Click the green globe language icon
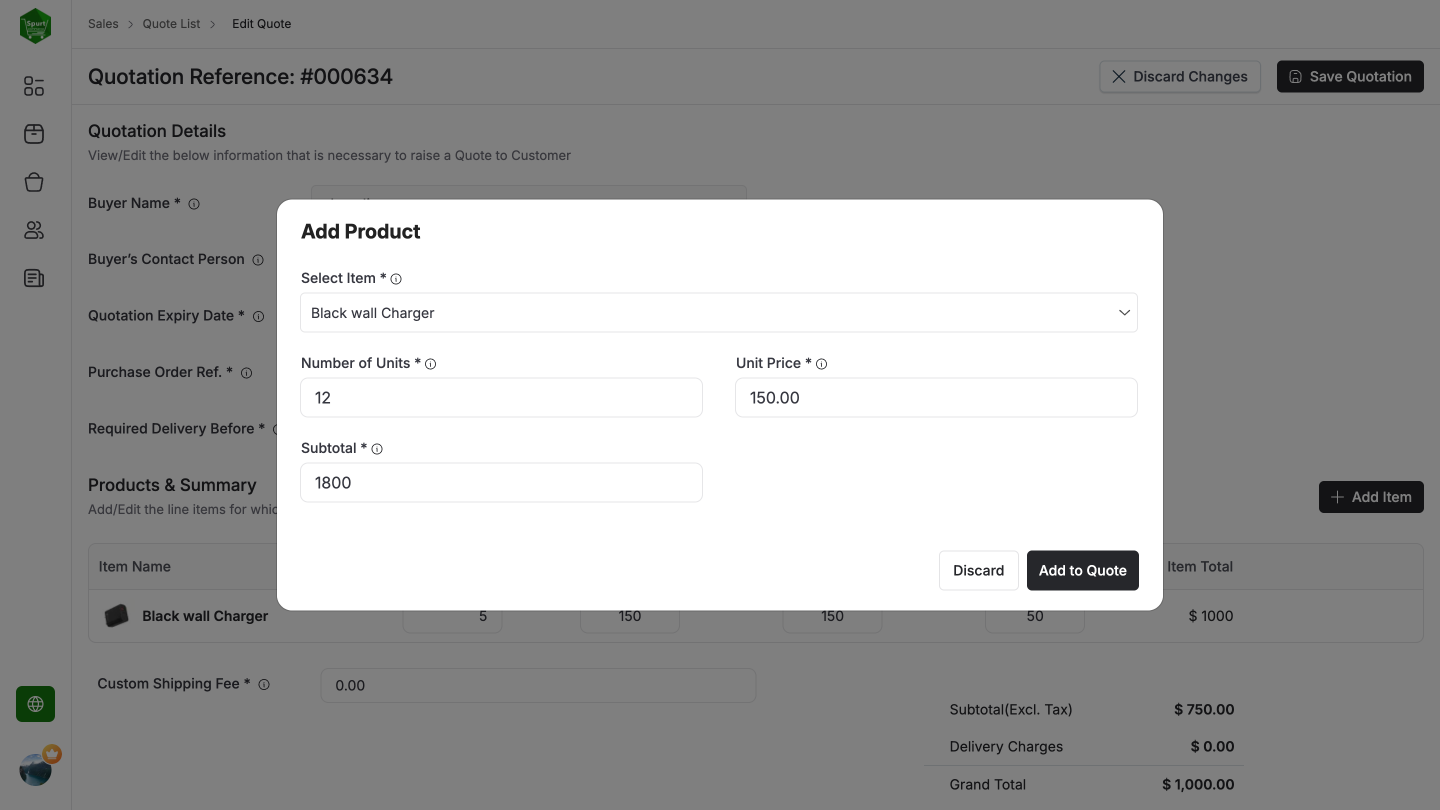The image size is (1440, 810). (35, 704)
